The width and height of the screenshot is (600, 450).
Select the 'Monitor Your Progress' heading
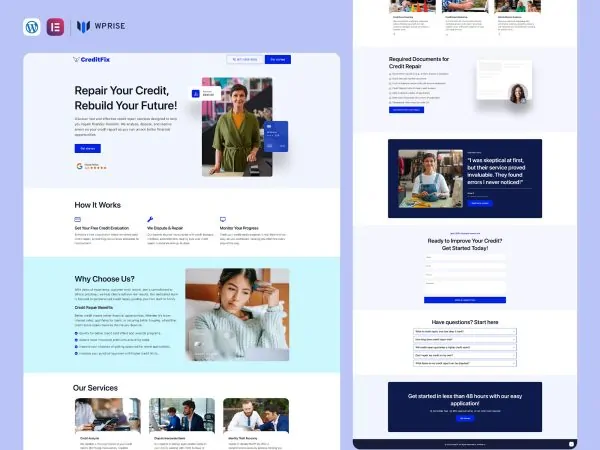pos(239,228)
